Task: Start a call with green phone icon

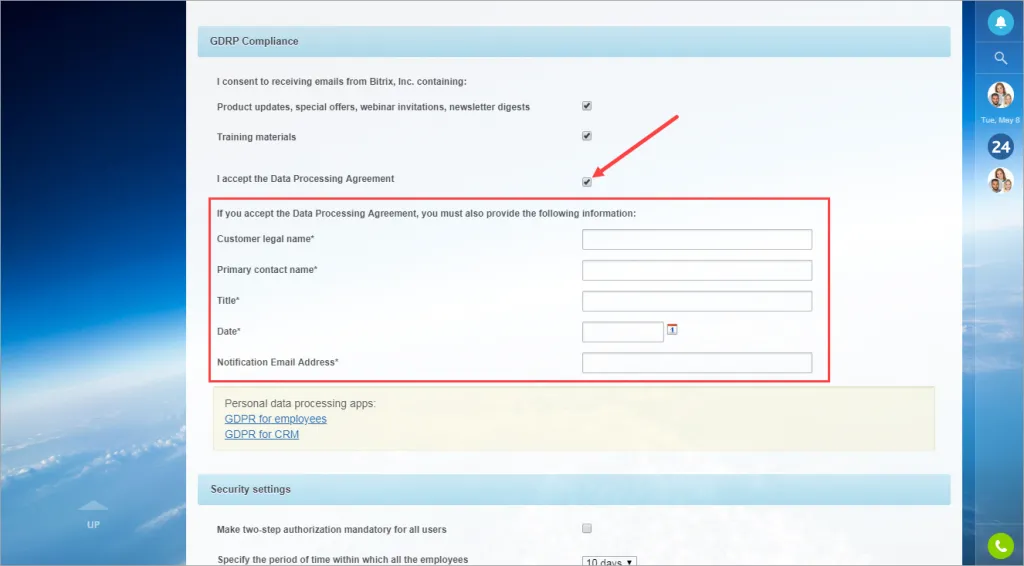Action: [x=1000, y=546]
